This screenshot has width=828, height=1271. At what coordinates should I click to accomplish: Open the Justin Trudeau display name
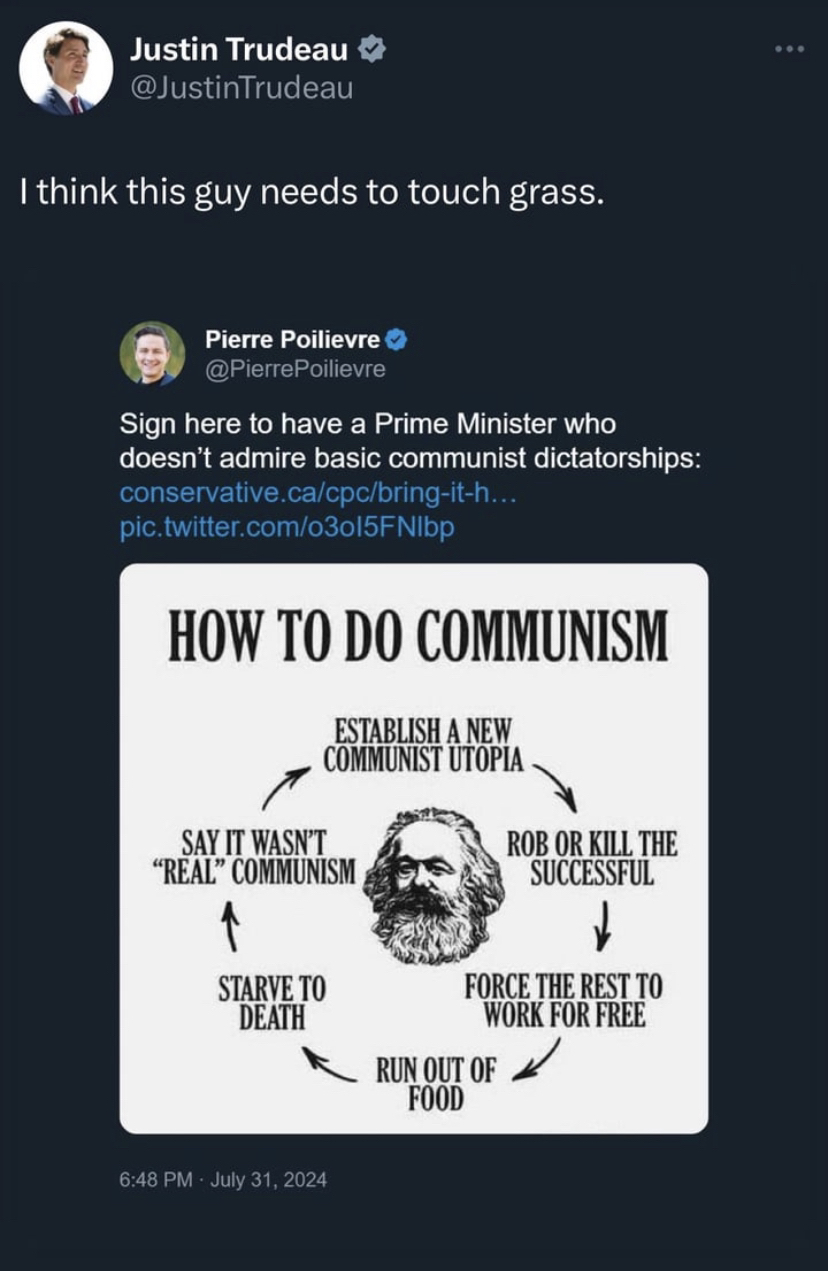click(239, 47)
